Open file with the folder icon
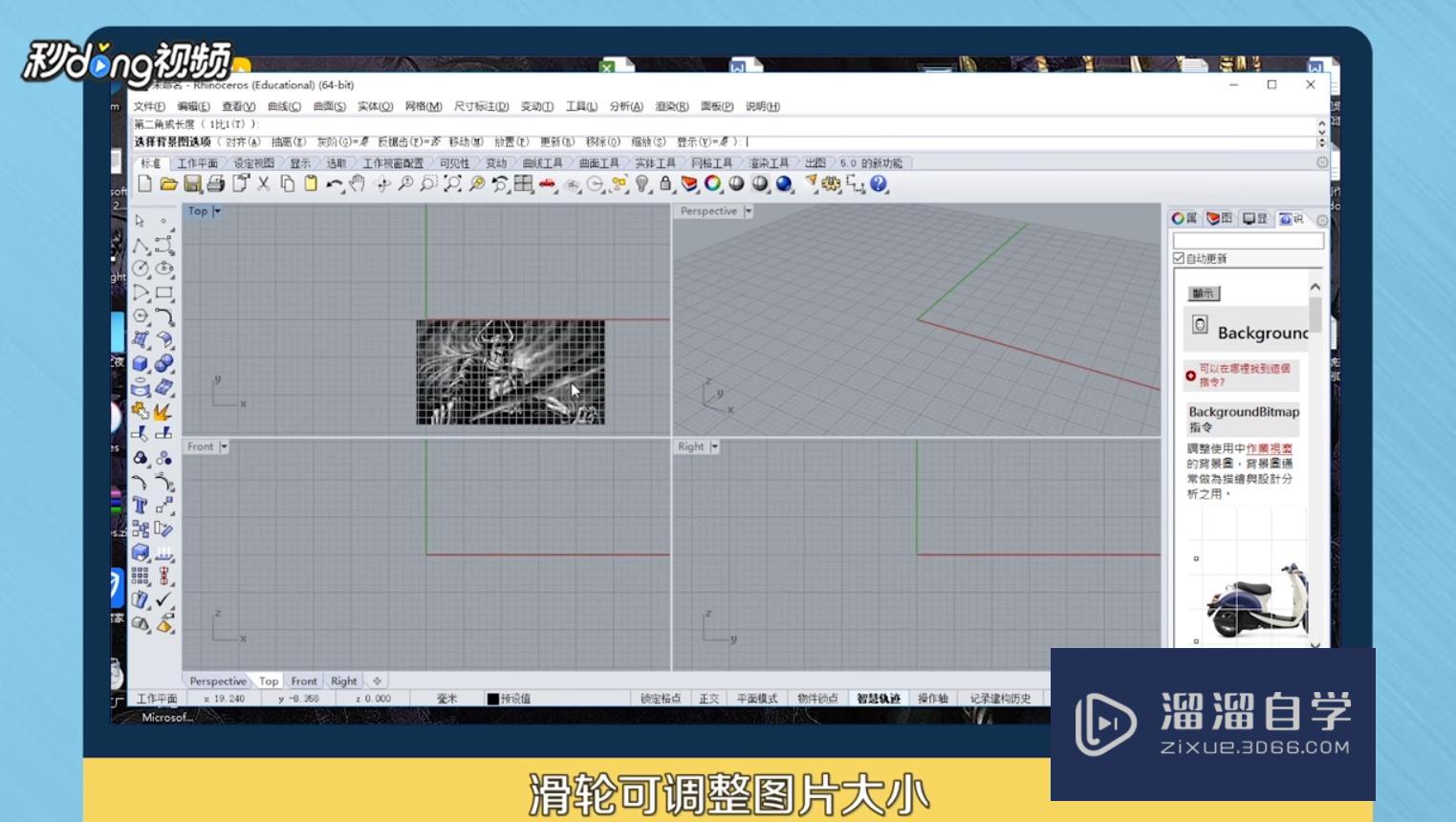Image resolution: width=1456 pixels, height=822 pixels. [168, 184]
